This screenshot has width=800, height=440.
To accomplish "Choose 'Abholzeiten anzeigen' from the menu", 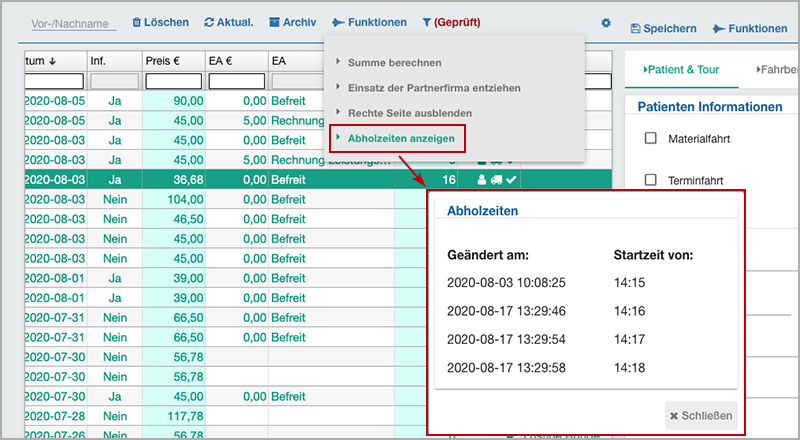I will click(398, 138).
